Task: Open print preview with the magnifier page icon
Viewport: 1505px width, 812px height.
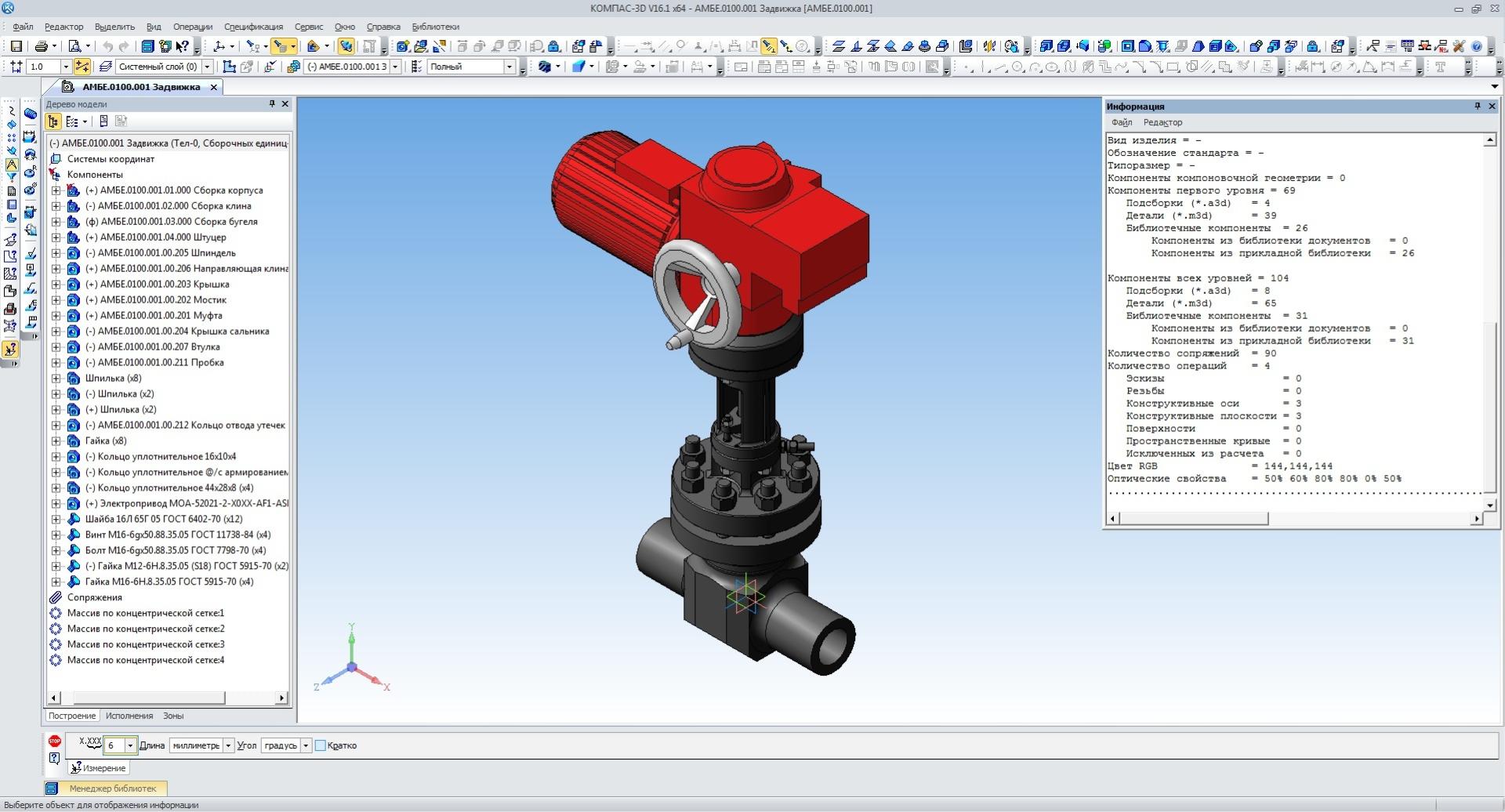Action: pos(74,46)
